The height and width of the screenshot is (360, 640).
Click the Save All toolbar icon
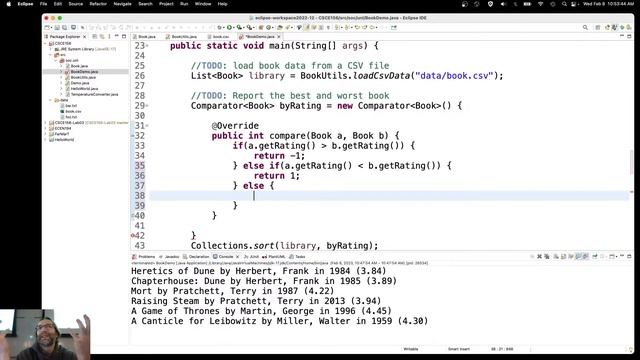[64, 27]
